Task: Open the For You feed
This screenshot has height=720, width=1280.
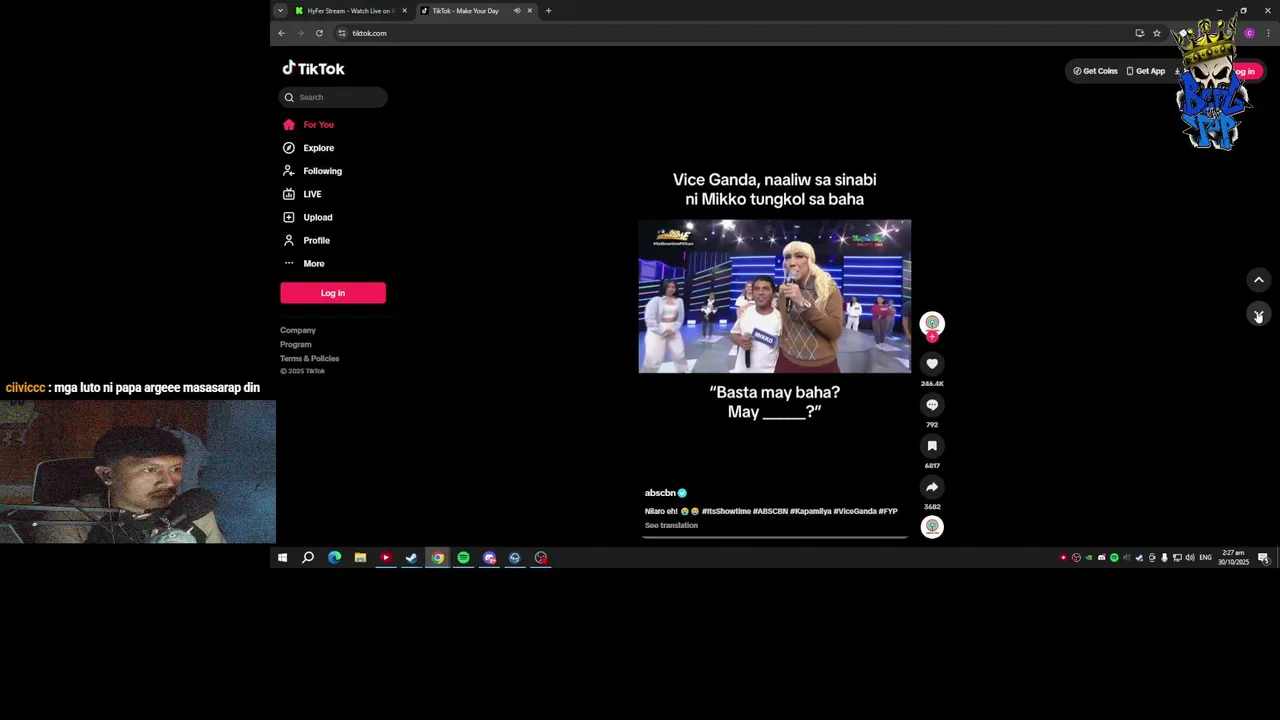Action: coord(309,125)
